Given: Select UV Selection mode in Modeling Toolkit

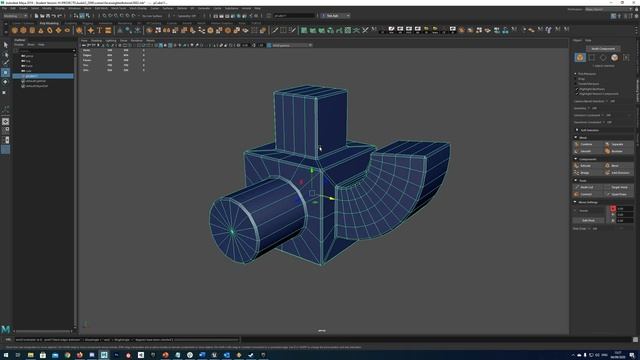Looking at the screenshot, I should 626,58.
